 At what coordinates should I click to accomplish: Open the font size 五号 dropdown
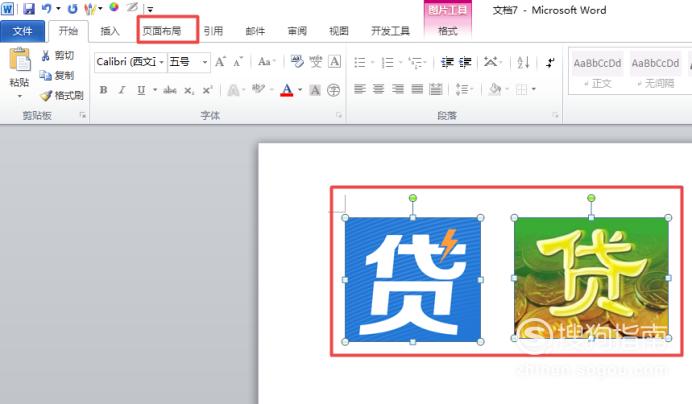point(205,62)
